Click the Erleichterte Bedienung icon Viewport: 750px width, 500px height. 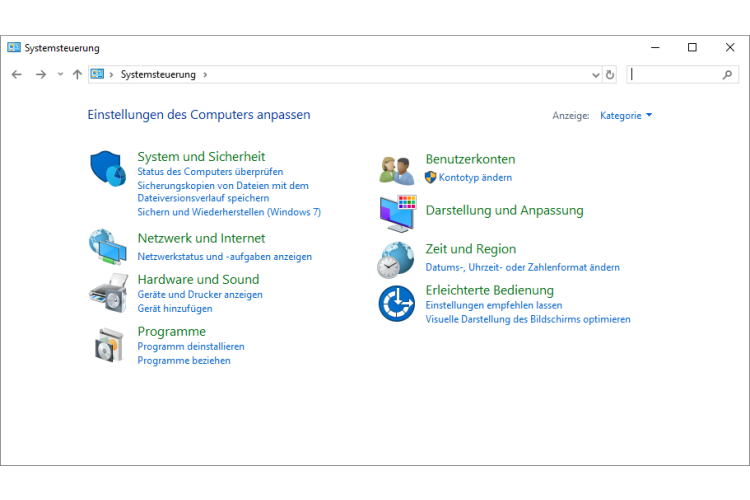tap(396, 302)
